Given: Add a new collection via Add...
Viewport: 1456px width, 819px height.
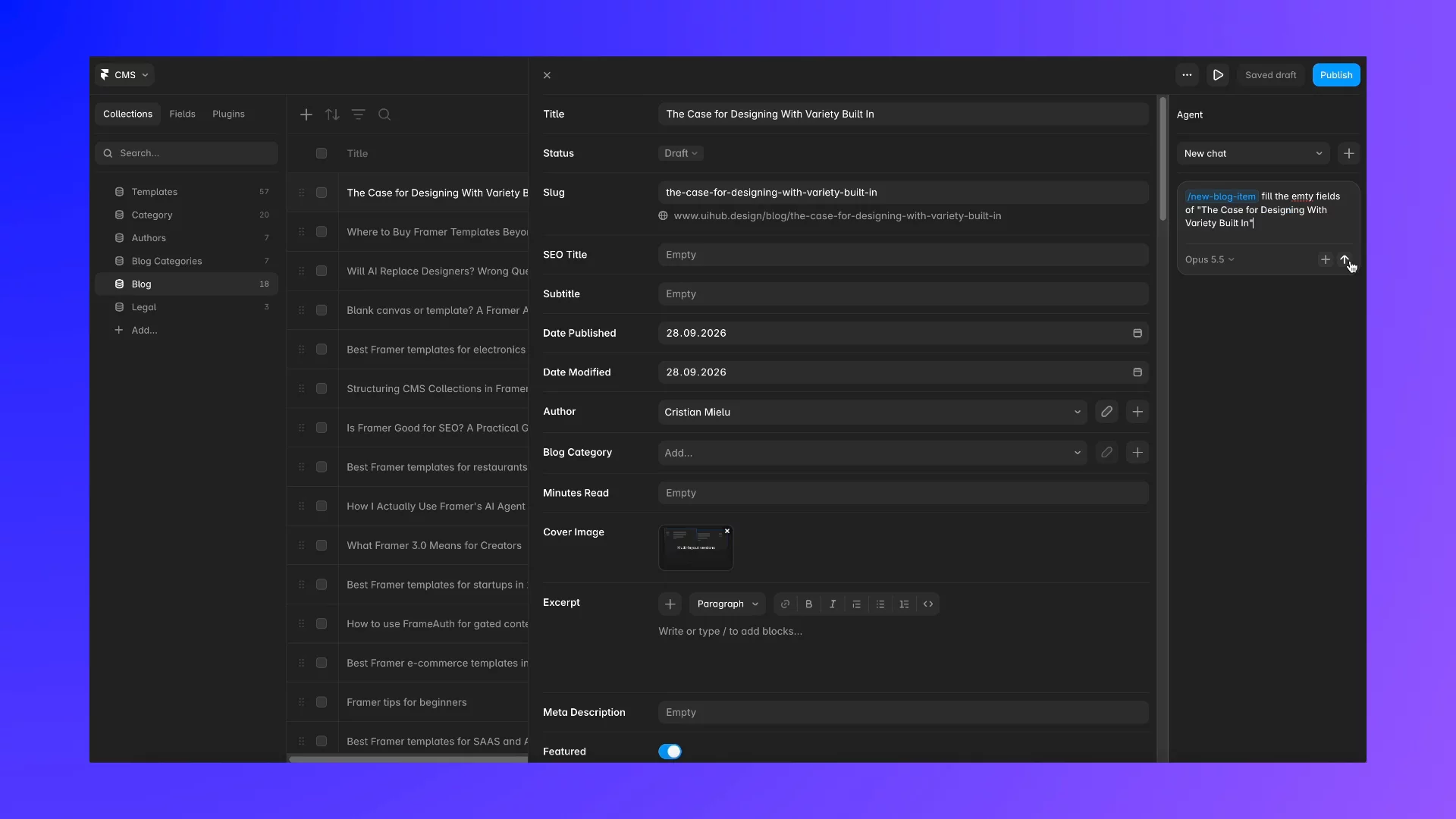Looking at the screenshot, I should click(x=136, y=330).
